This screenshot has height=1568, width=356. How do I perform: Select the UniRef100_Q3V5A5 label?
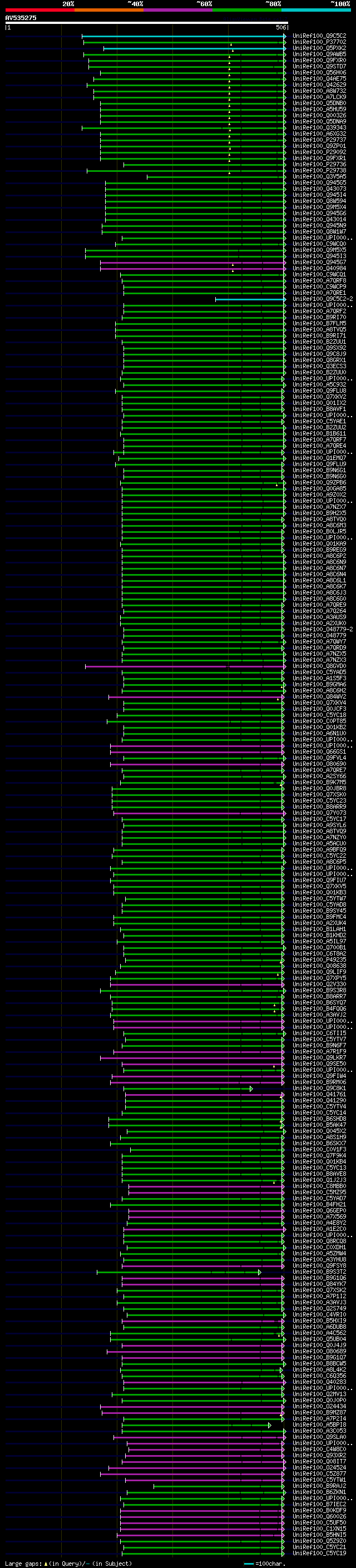click(319, 176)
